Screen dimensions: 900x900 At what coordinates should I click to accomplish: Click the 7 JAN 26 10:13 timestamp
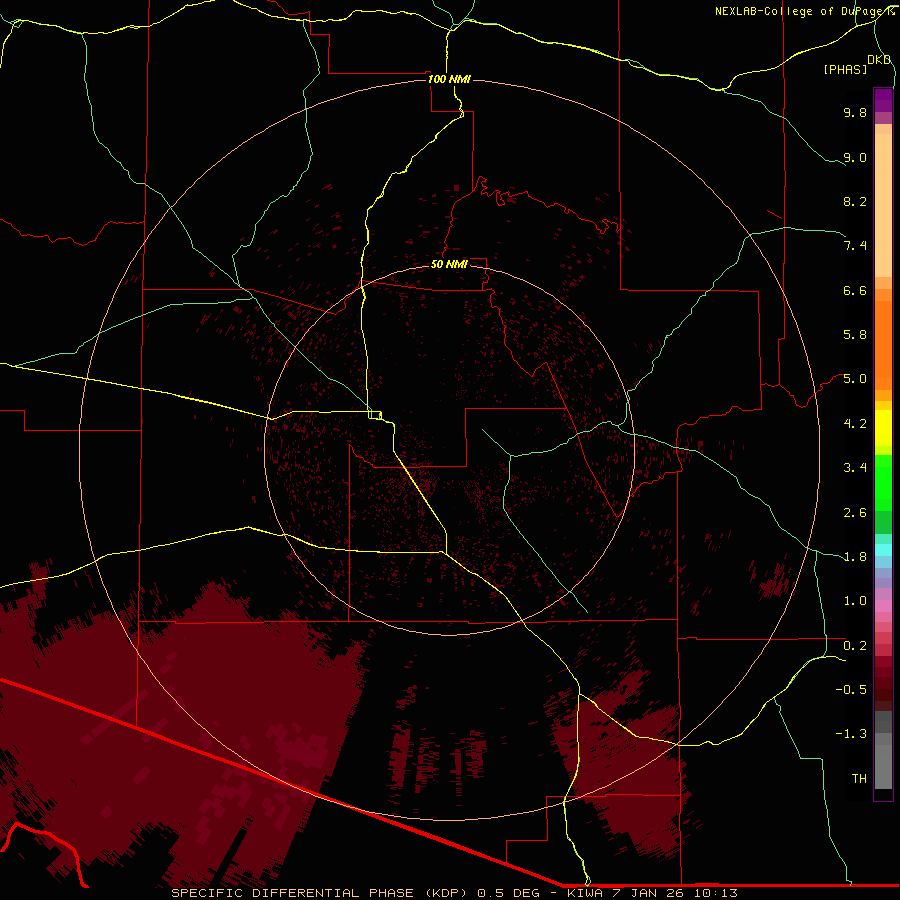coord(677,893)
